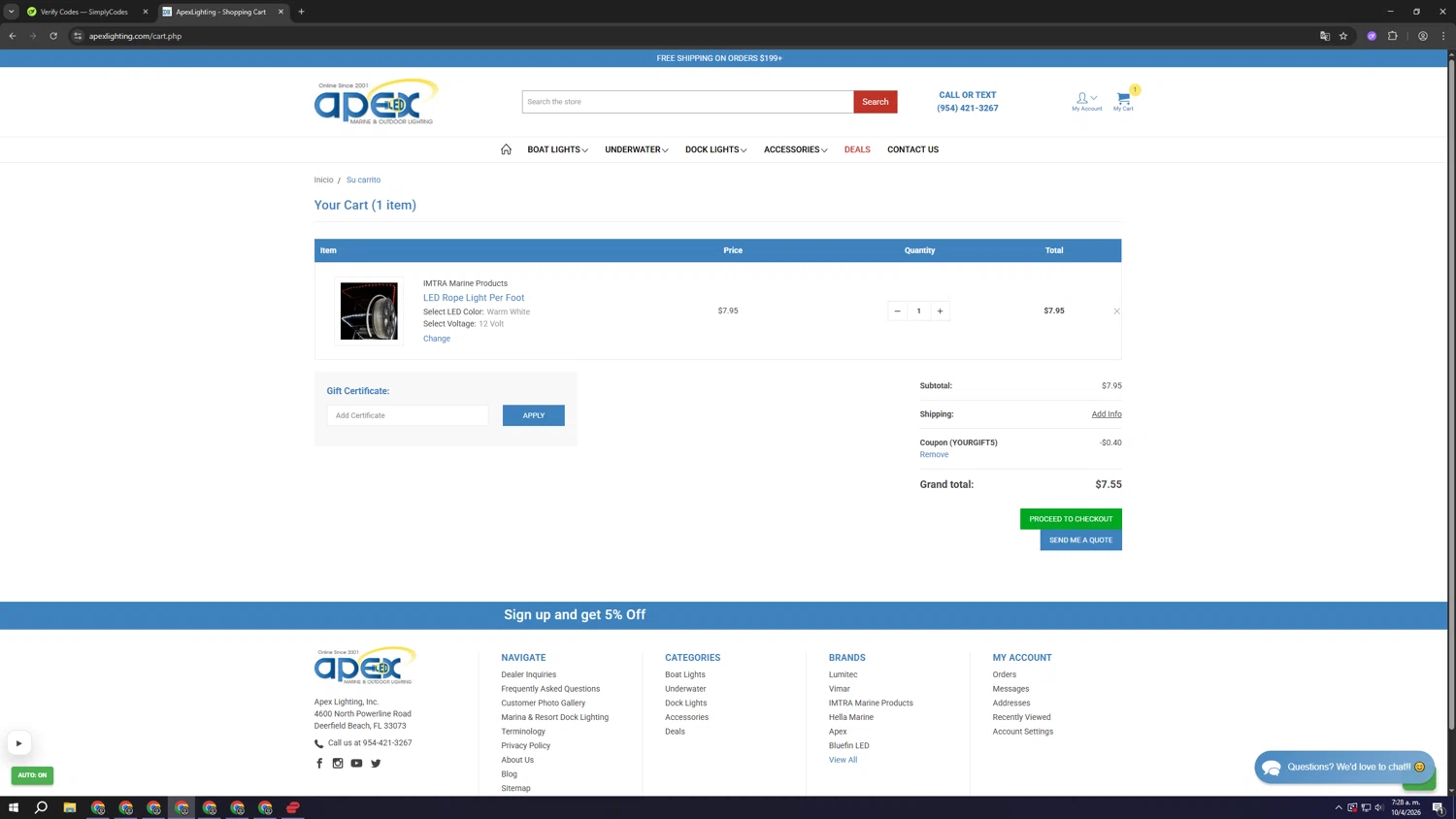Screen dimensions: 1456x819
Task: Remove the LED Rope Light item from cart
Action: [1116, 311]
